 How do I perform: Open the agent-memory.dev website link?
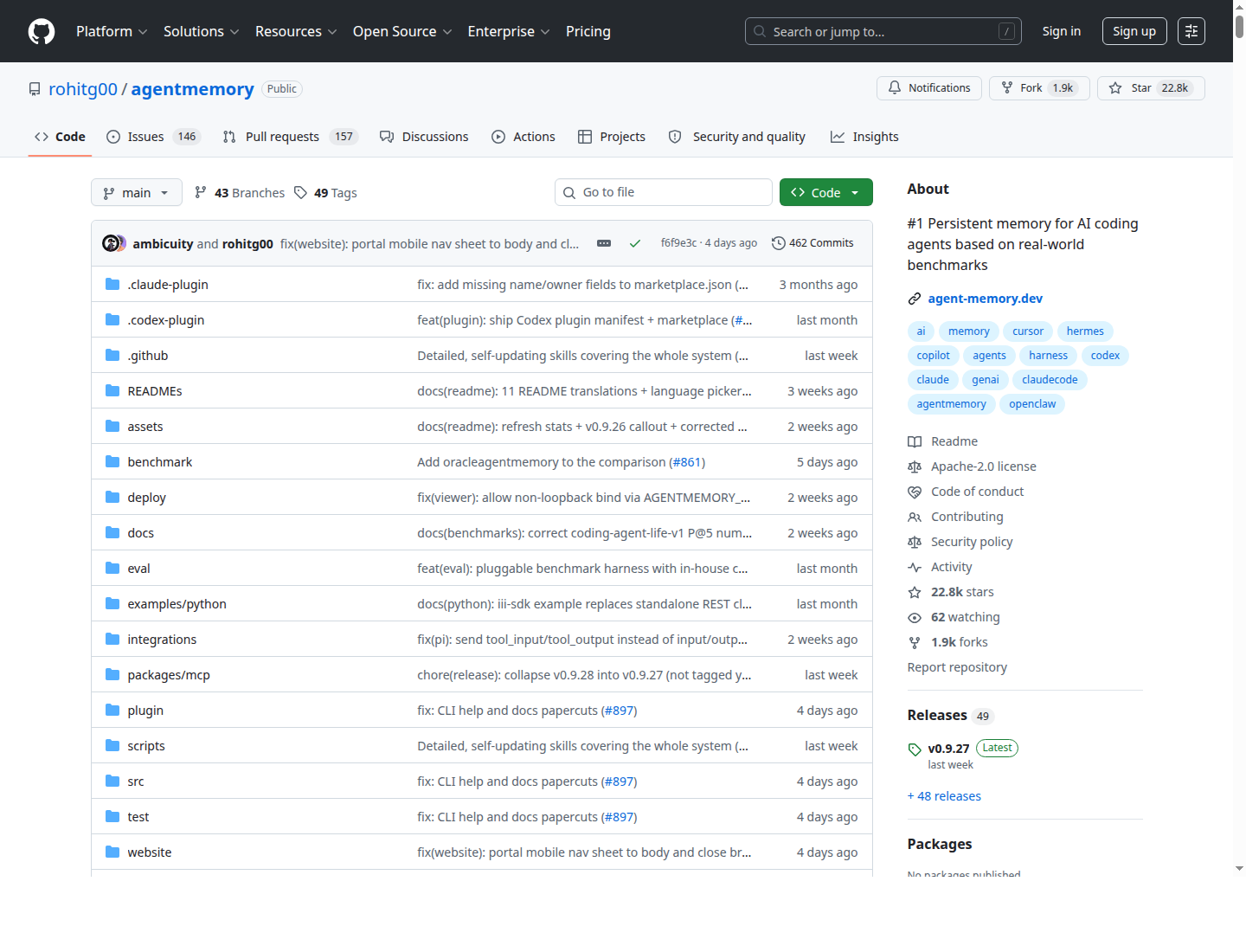986,299
